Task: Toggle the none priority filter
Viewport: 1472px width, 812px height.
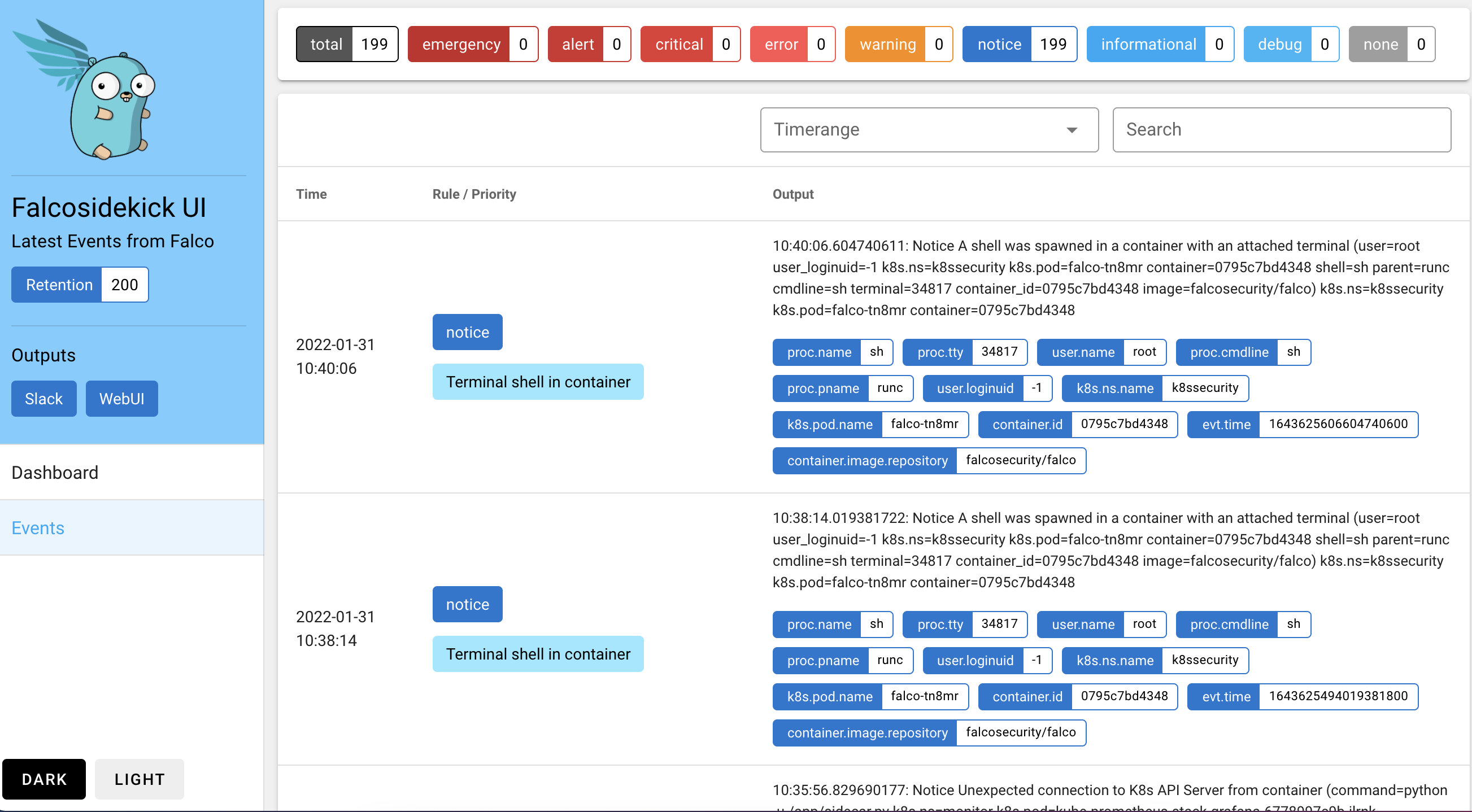Action: (x=1391, y=44)
